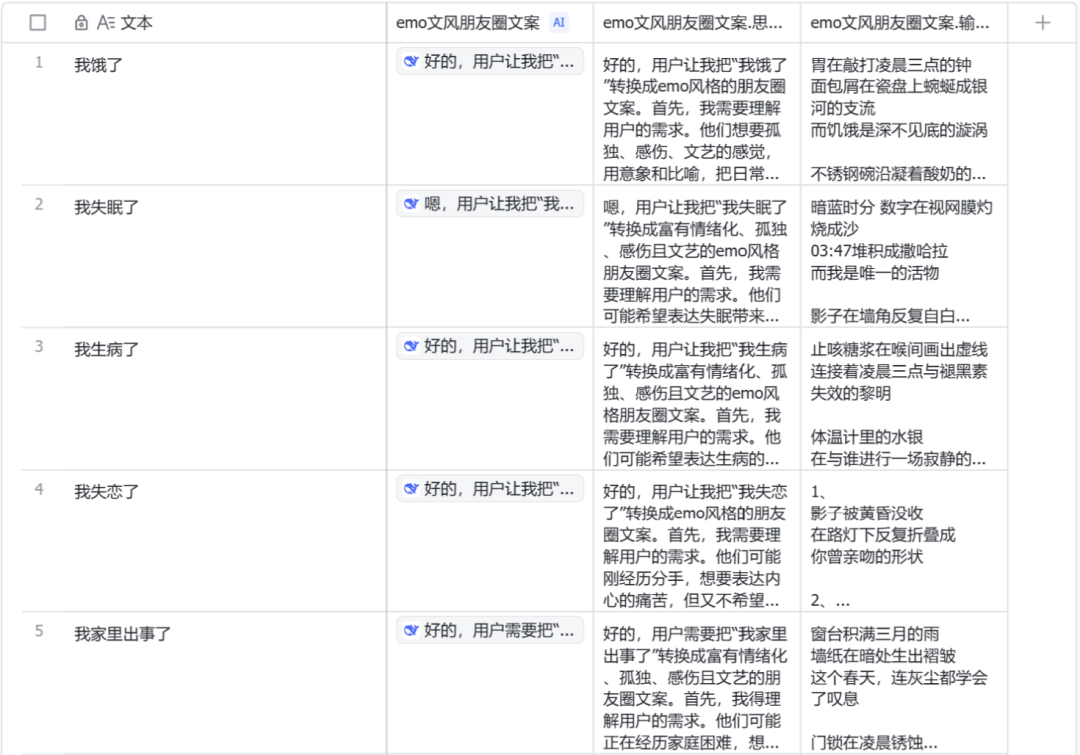Click the text-type icon beside 文本 header
The height and width of the screenshot is (755, 1080).
point(105,23)
